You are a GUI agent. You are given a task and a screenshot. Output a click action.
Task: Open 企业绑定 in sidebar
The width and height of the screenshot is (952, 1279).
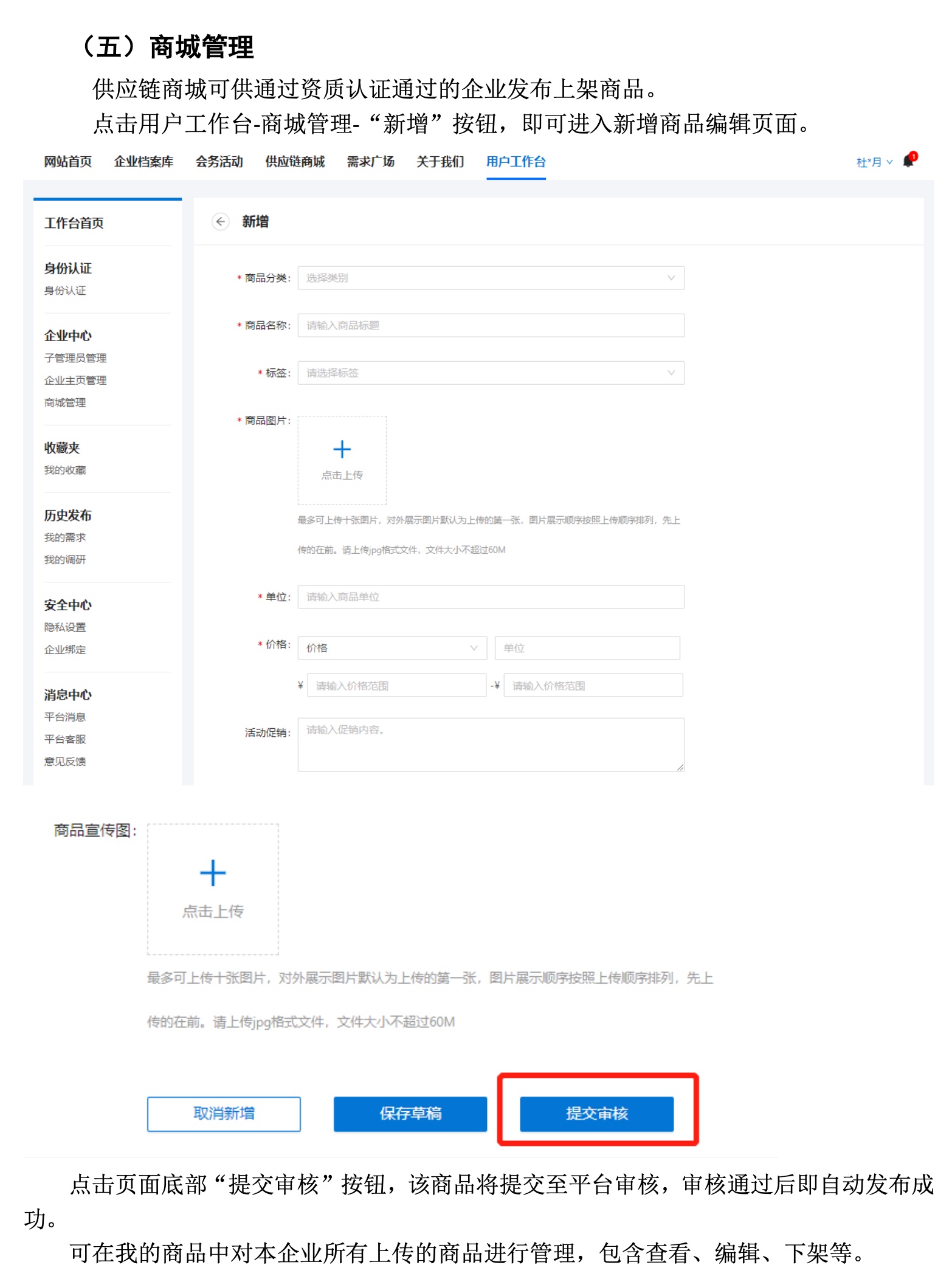[x=65, y=650]
